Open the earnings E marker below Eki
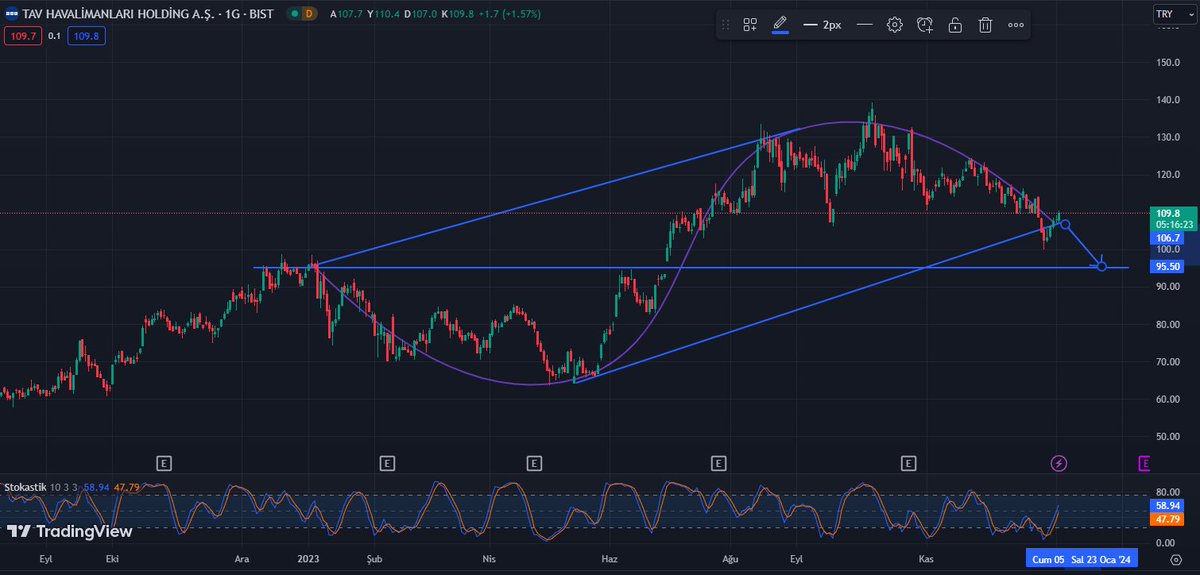 [x=164, y=463]
